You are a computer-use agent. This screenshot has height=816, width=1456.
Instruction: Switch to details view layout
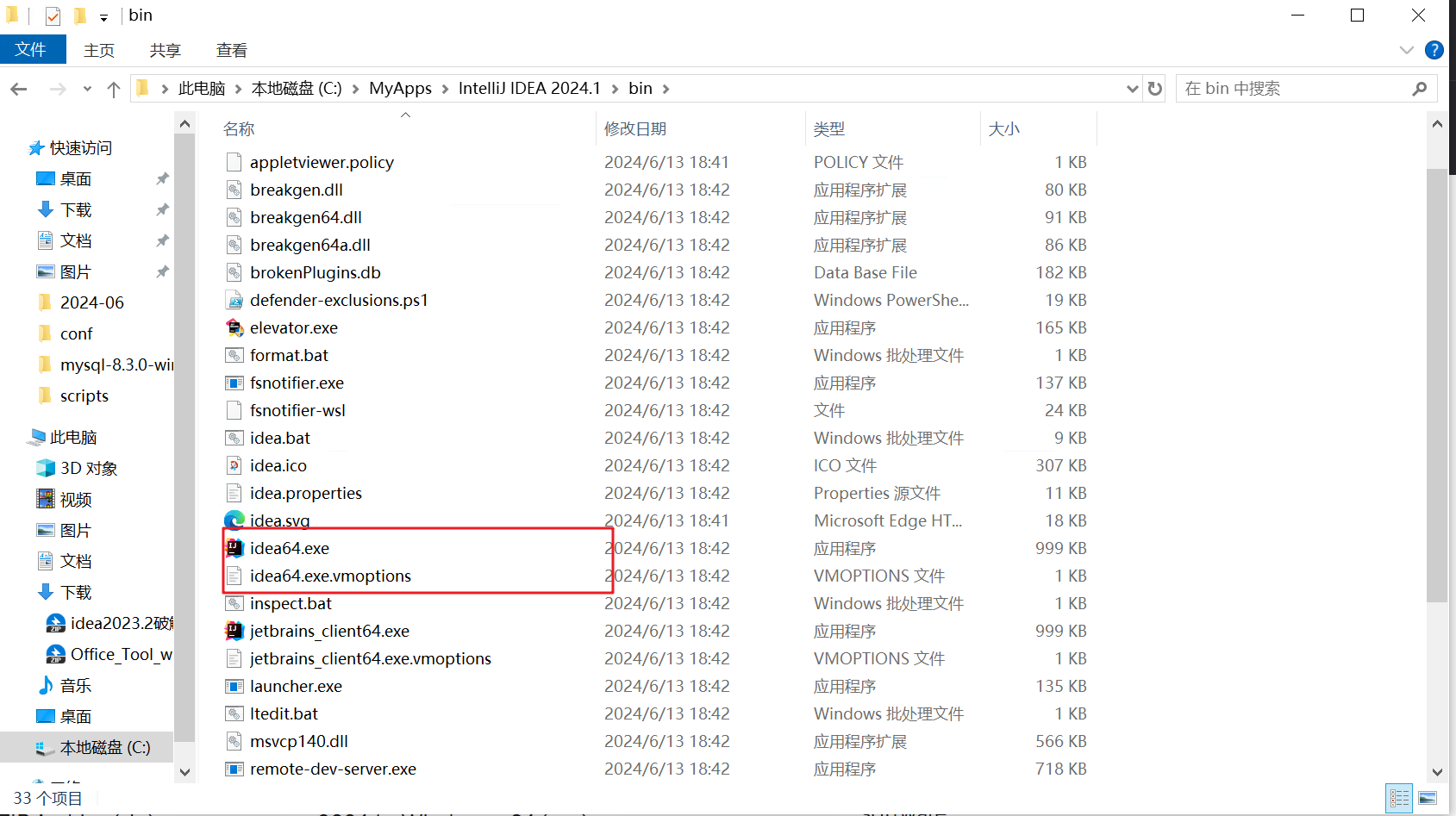pos(1399,798)
